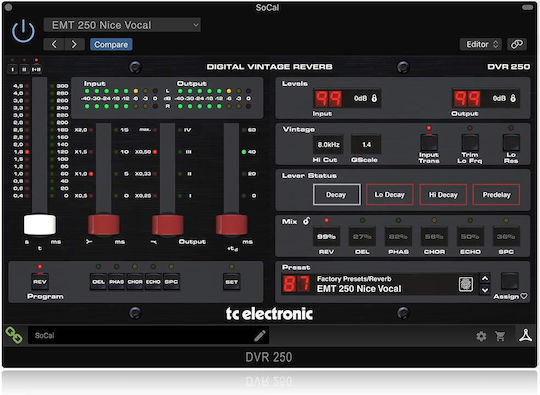This screenshot has width=540, height=395.
Task: Click the SET button
Action: pyautogui.click(x=231, y=282)
